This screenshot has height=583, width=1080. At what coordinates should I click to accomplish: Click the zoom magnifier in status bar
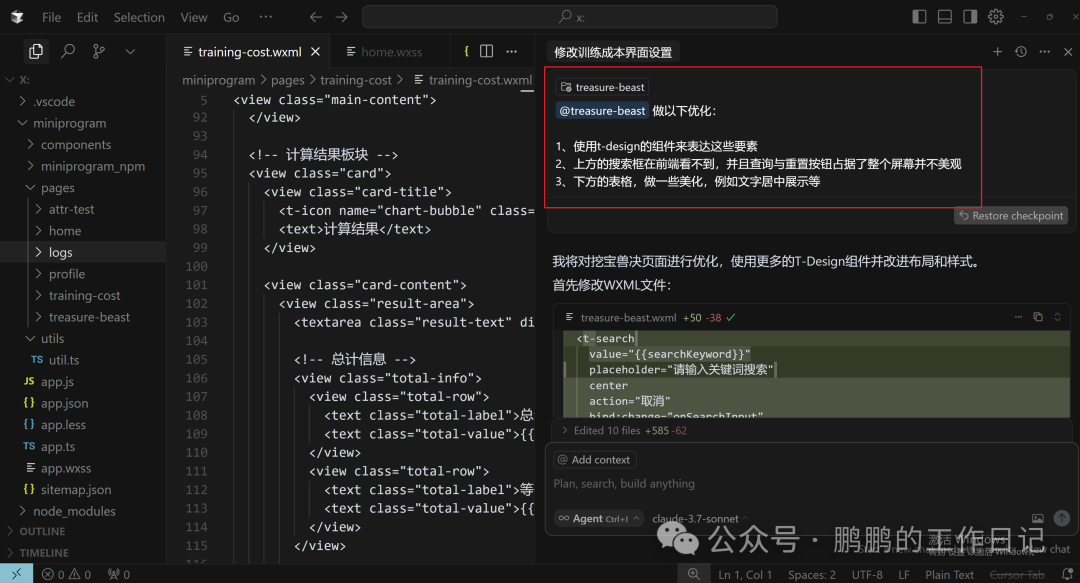[x=693, y=574]
